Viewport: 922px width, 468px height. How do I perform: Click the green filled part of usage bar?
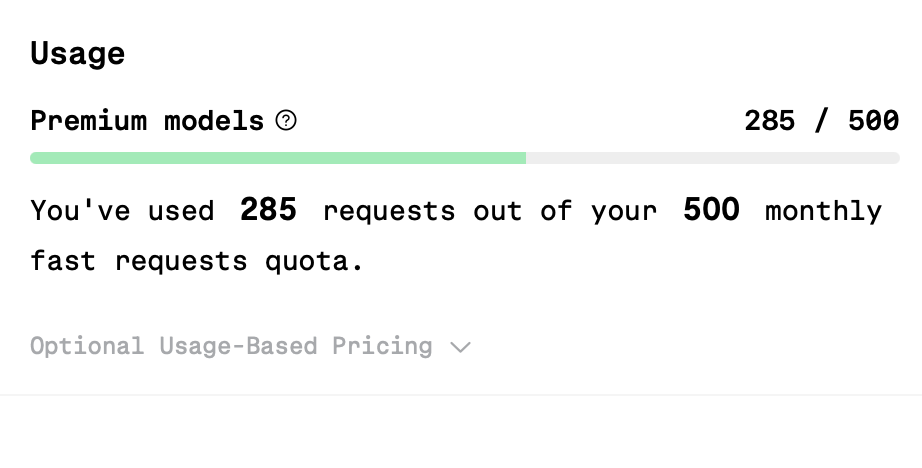click(x=278, y=158)
